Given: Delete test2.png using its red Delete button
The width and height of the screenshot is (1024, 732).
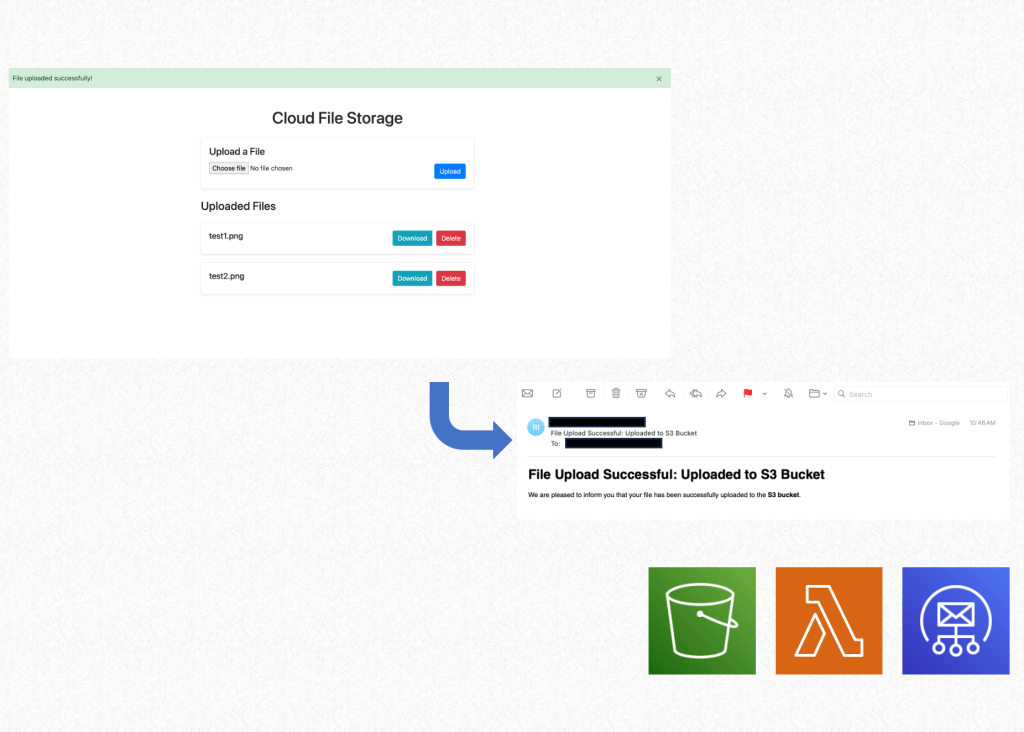Looking at the screenshot, I should click(450, 278).
